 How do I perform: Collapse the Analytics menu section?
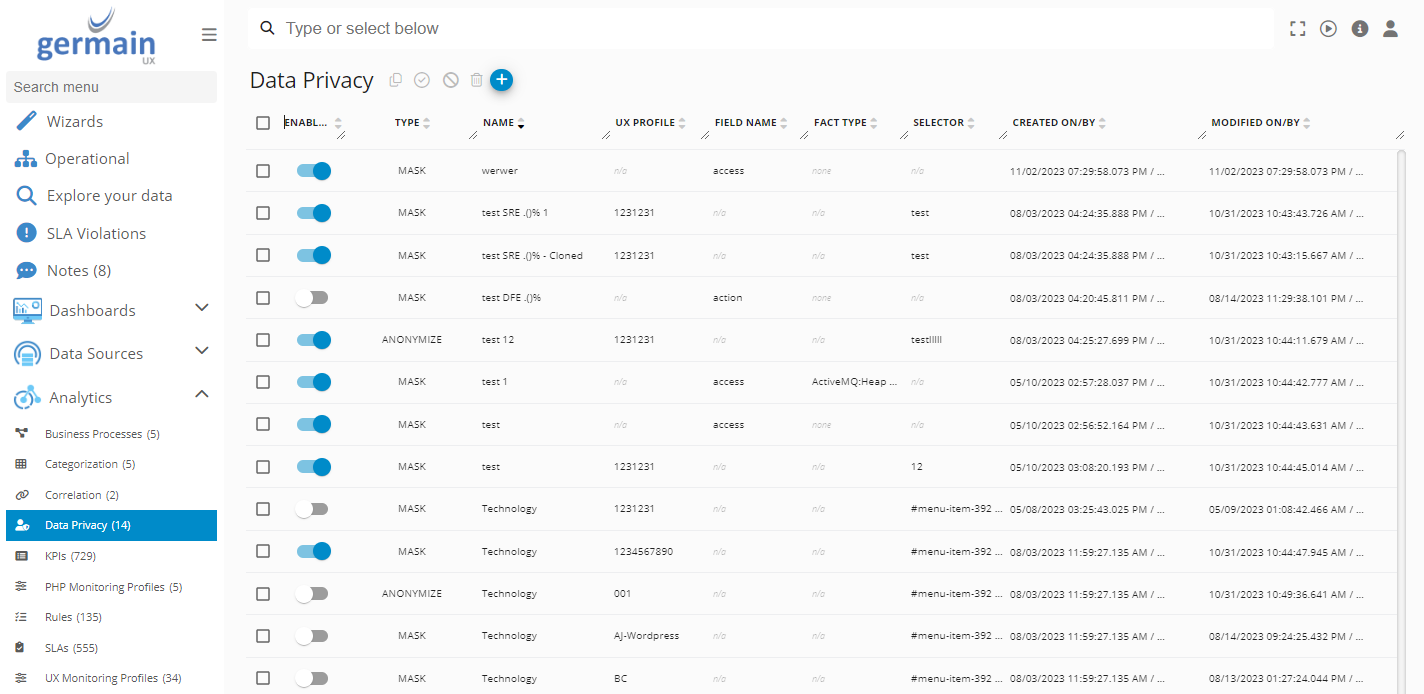[201, 395]
